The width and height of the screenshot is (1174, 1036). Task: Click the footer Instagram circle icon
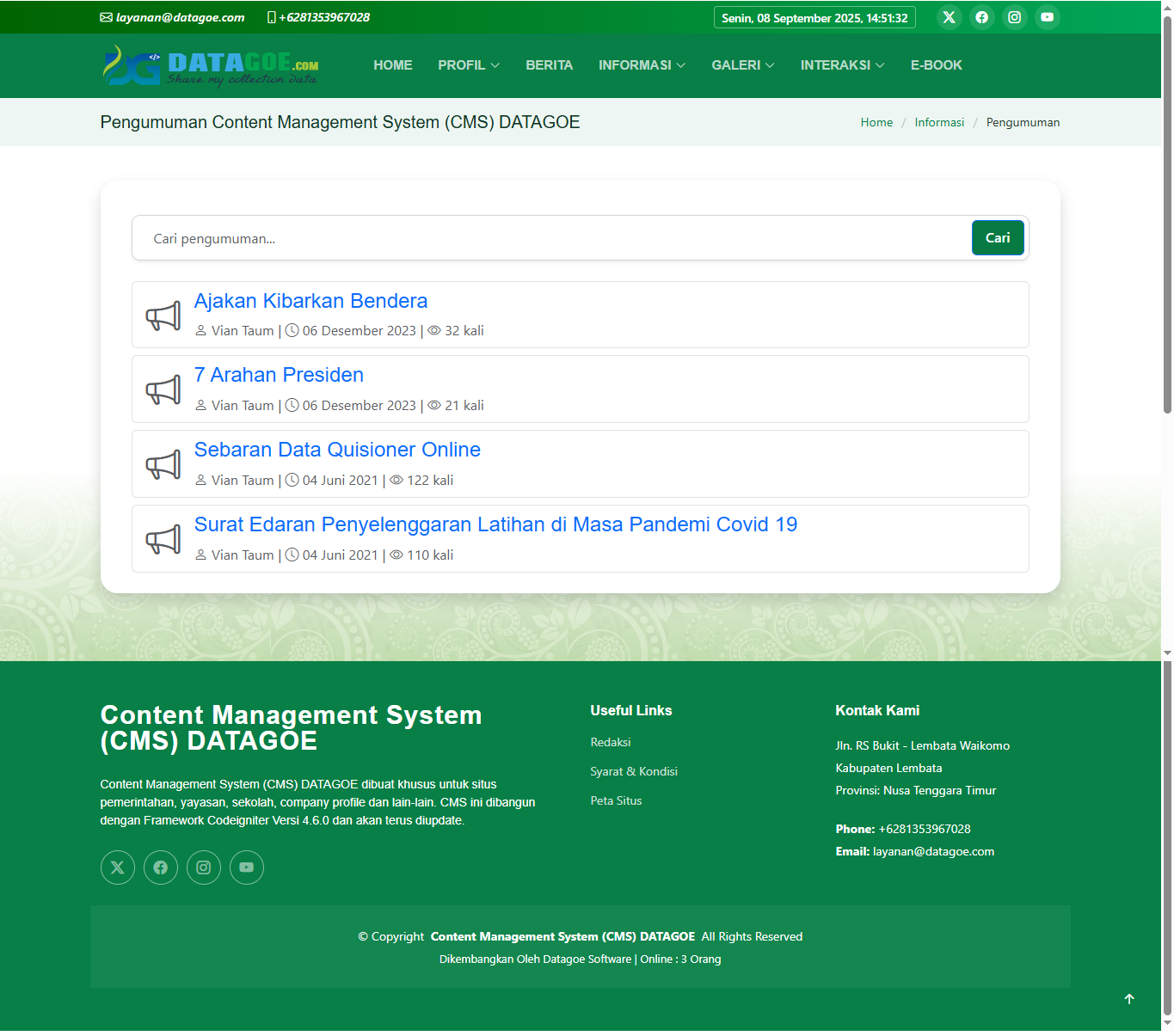pyautogui.click(x=204, y=867)
